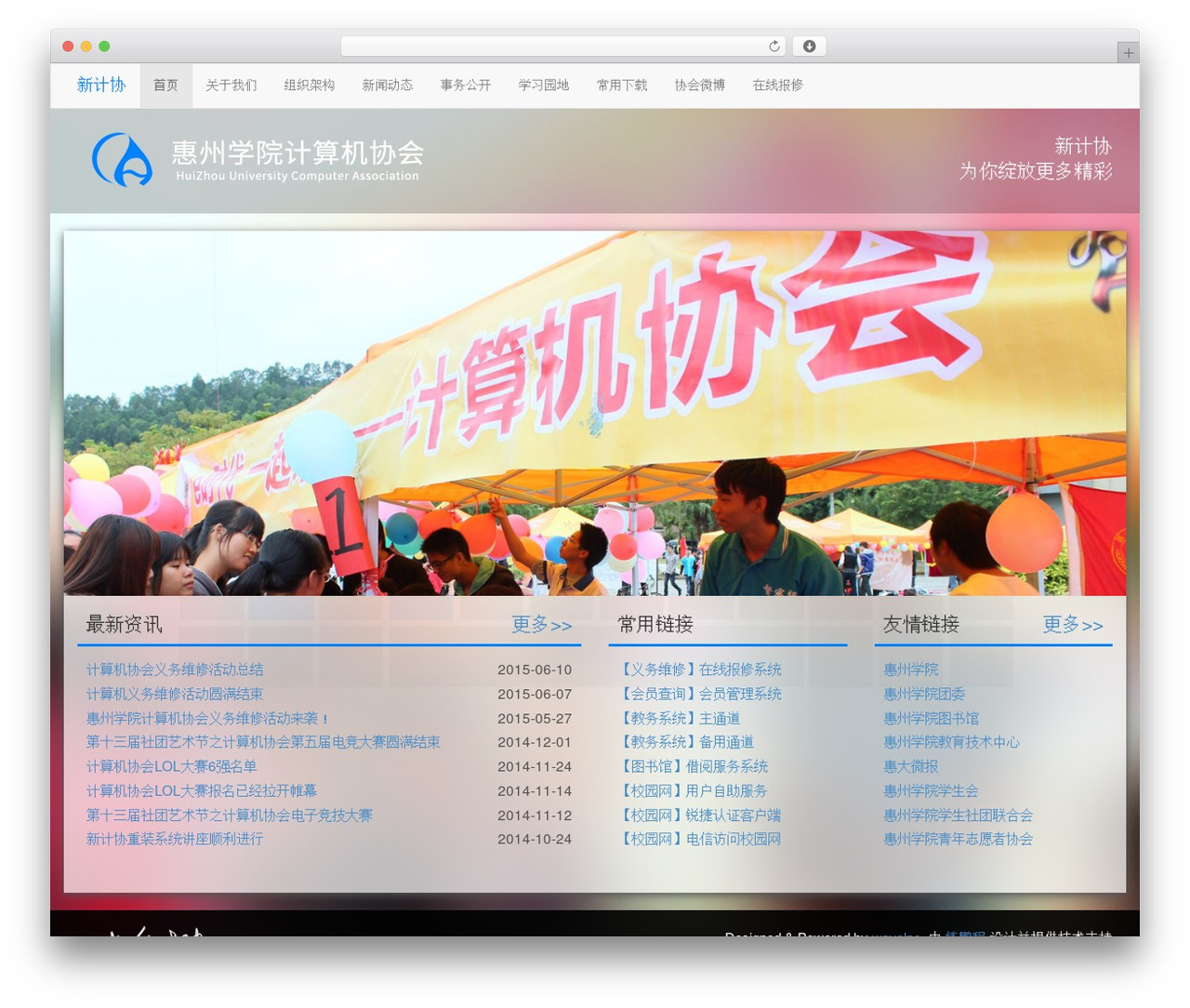Open the 协会微博 menu item

pyautogui.click(x=700, y=86)
